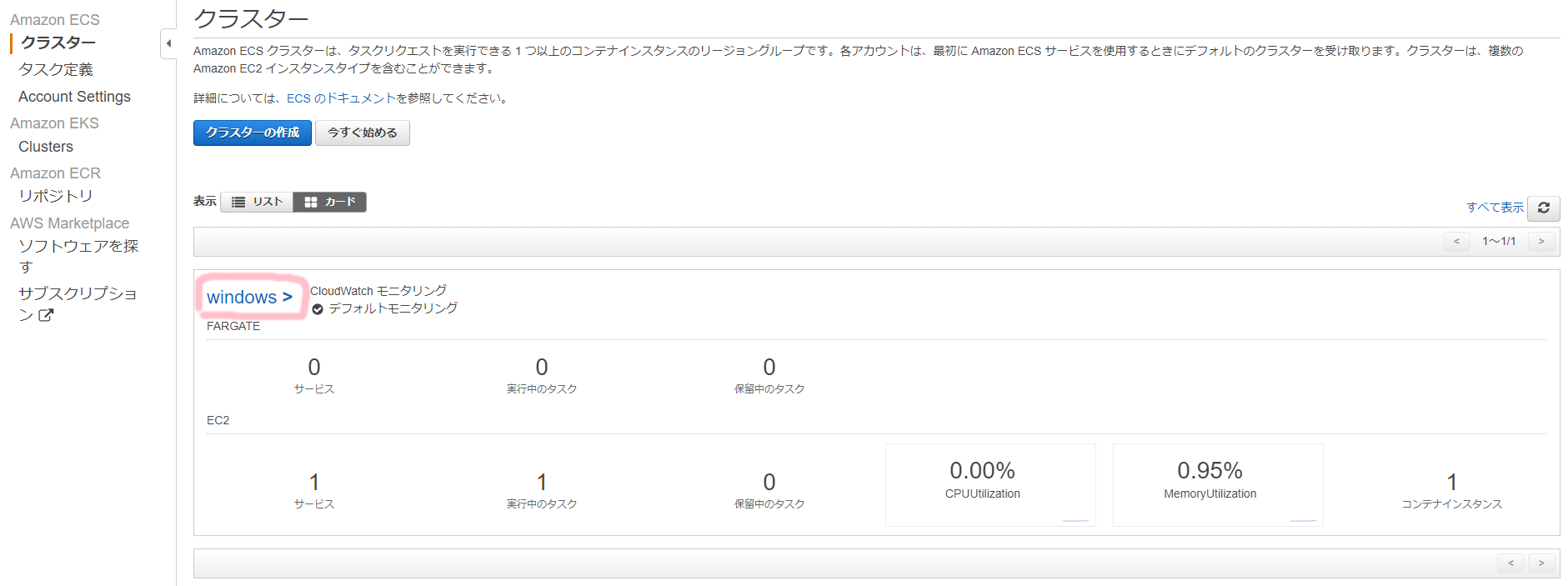Viewport: 1568px width, 586px height.
Task: Click the CloudWatch モニタリング label
Action: [x=378, y=291]
